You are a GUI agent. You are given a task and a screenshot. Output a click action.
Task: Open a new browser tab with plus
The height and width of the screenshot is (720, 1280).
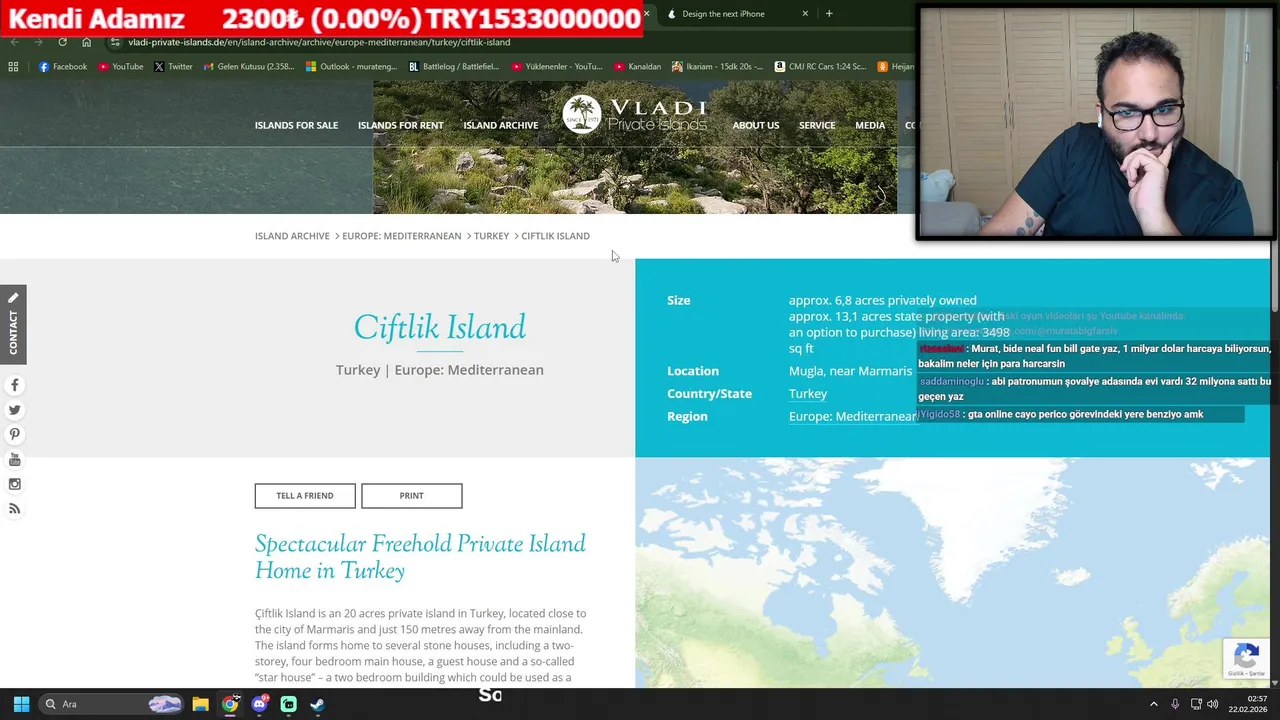(829, 14)
